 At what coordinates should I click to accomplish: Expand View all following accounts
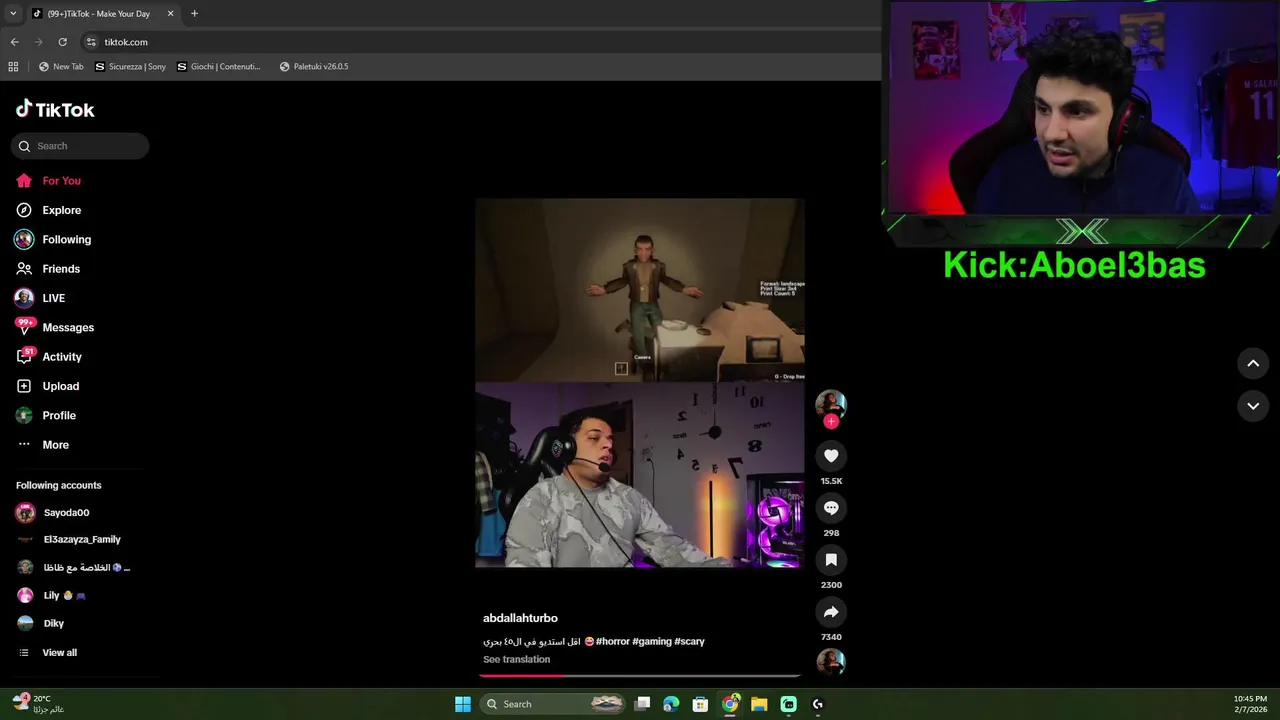tap(47, 653)
